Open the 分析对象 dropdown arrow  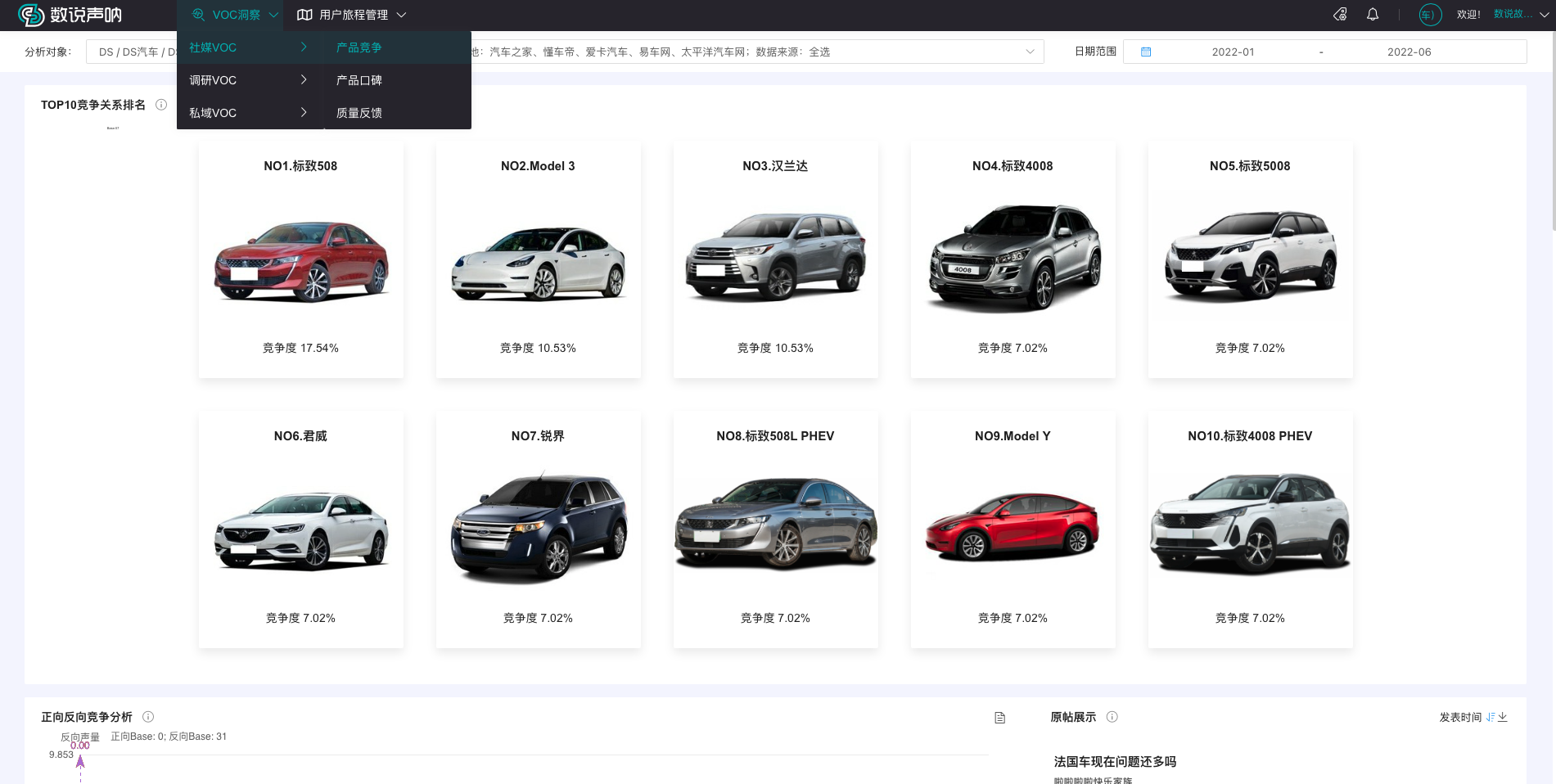pos(1030,52)
